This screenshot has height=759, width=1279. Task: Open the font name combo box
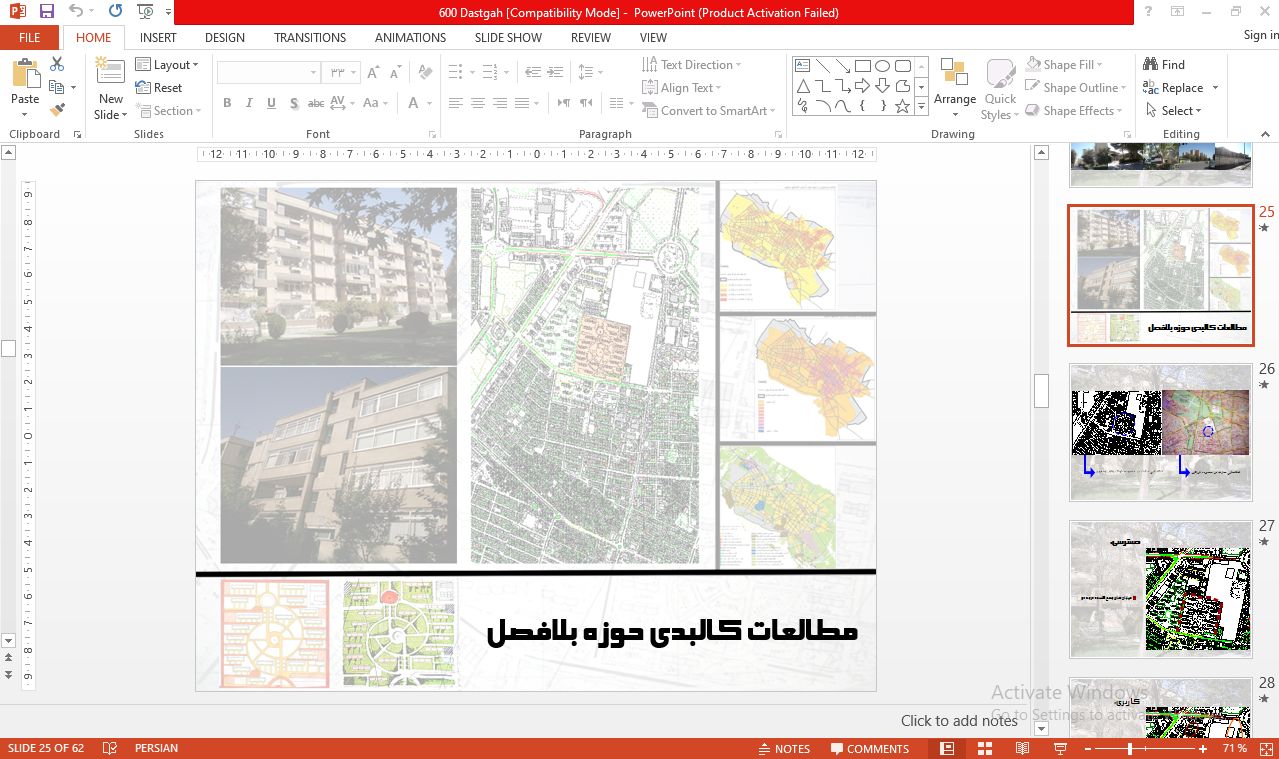(x=268, y=73)
